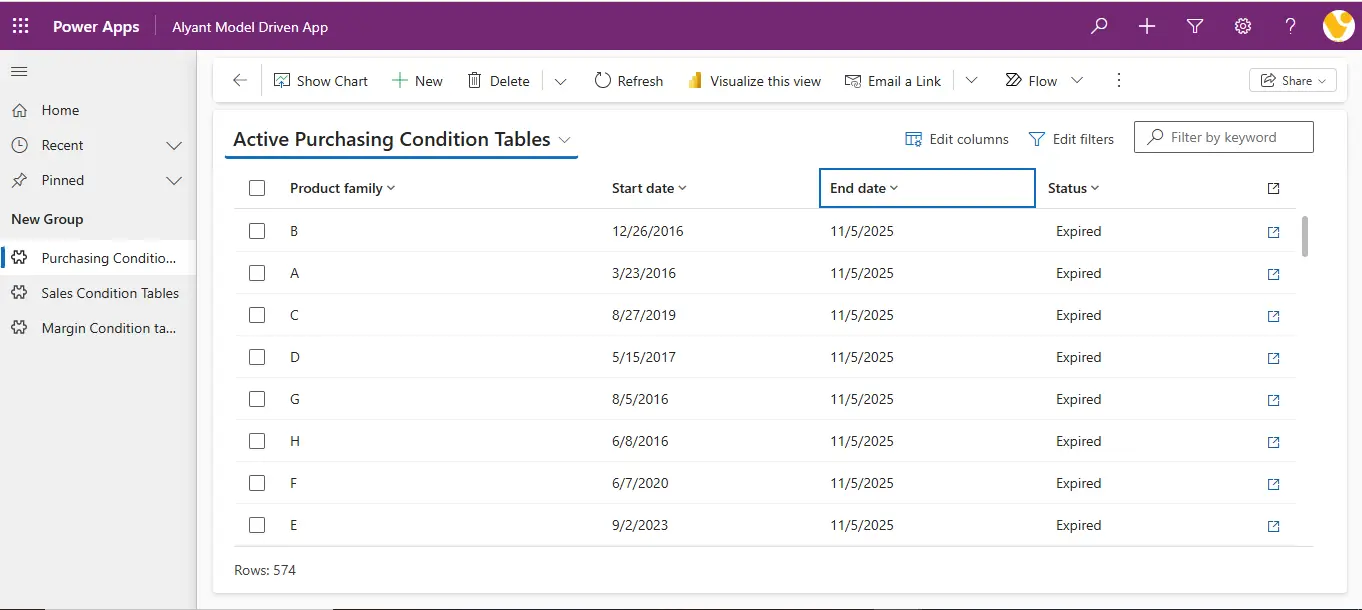
Task: Check the select-all rows checkbox
Action: pos(257,188)
